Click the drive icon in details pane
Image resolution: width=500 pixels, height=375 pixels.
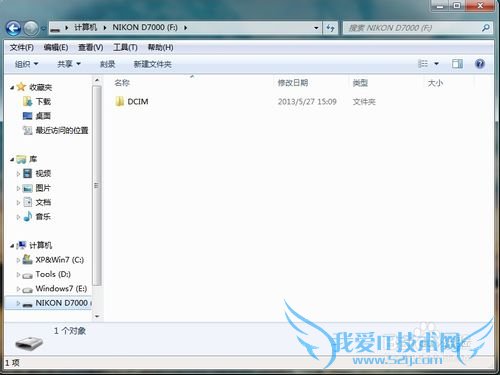pyautogui.click(x=29, y=343)
